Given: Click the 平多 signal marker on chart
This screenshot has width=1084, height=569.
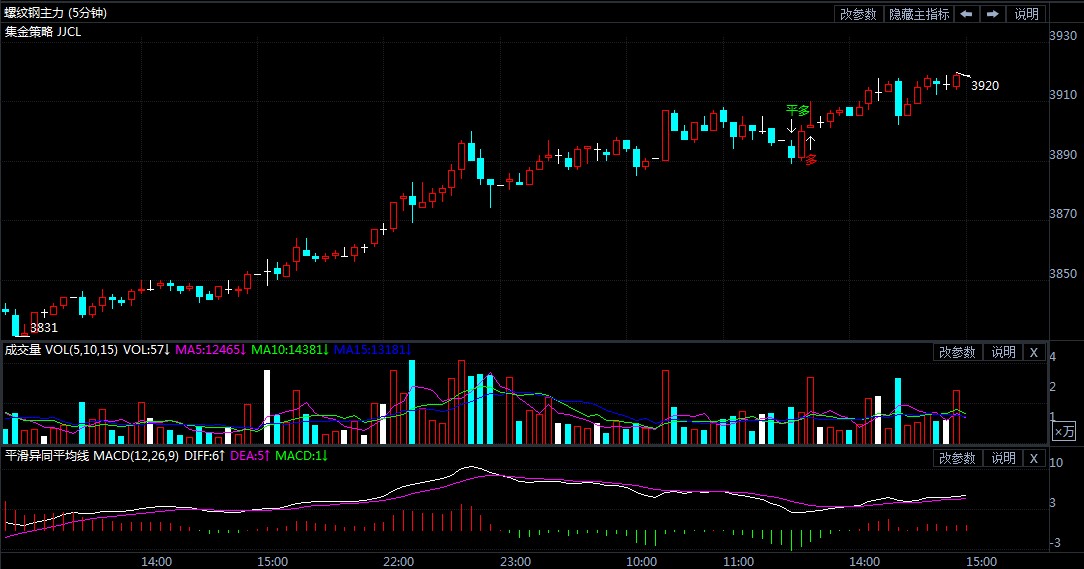Looking at the screenshot, I should click(x=797, y=111).
